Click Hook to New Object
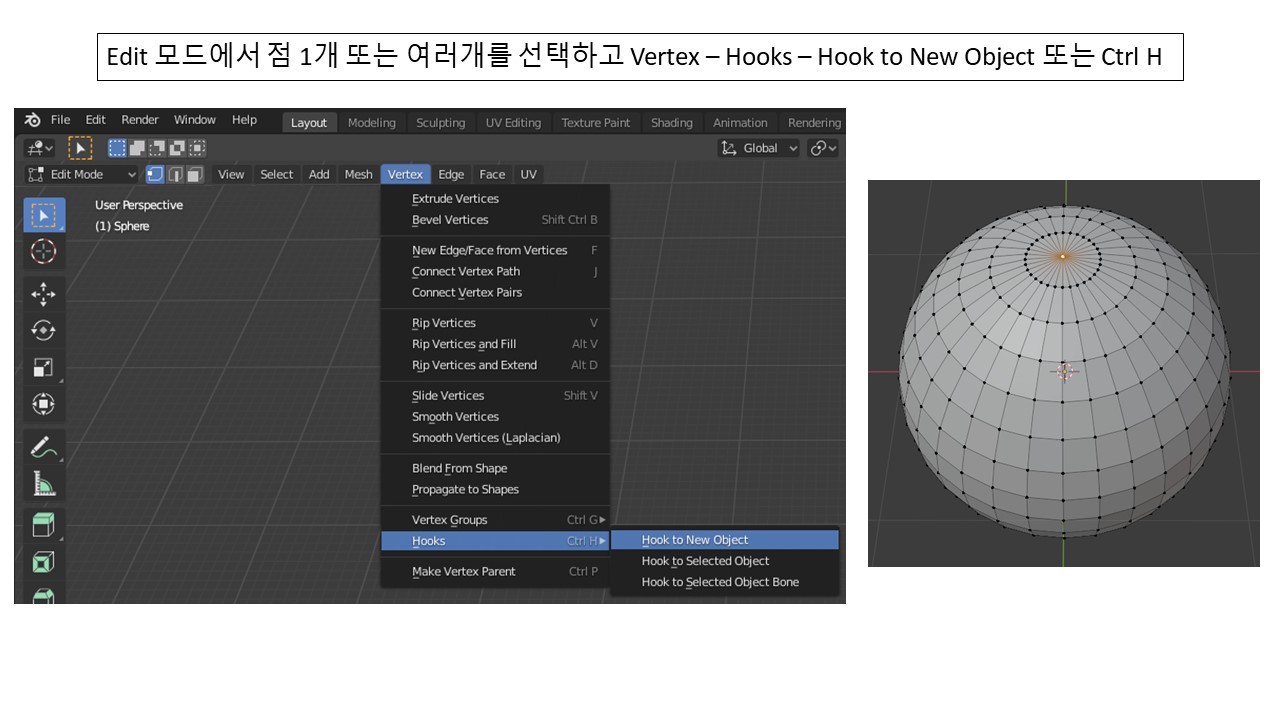 [x=725, y=540]
